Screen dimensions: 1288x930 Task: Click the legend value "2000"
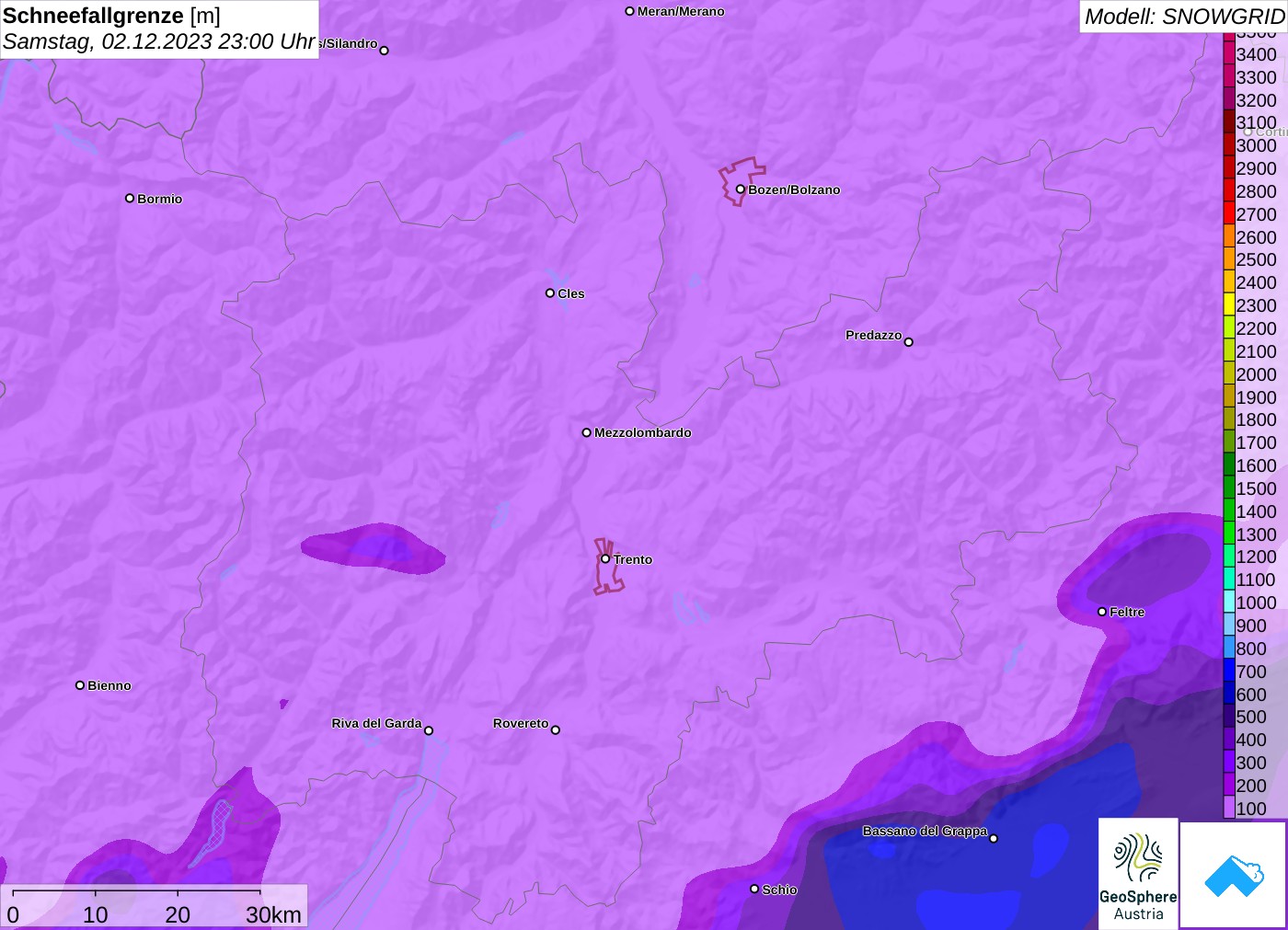[1256, 374]
